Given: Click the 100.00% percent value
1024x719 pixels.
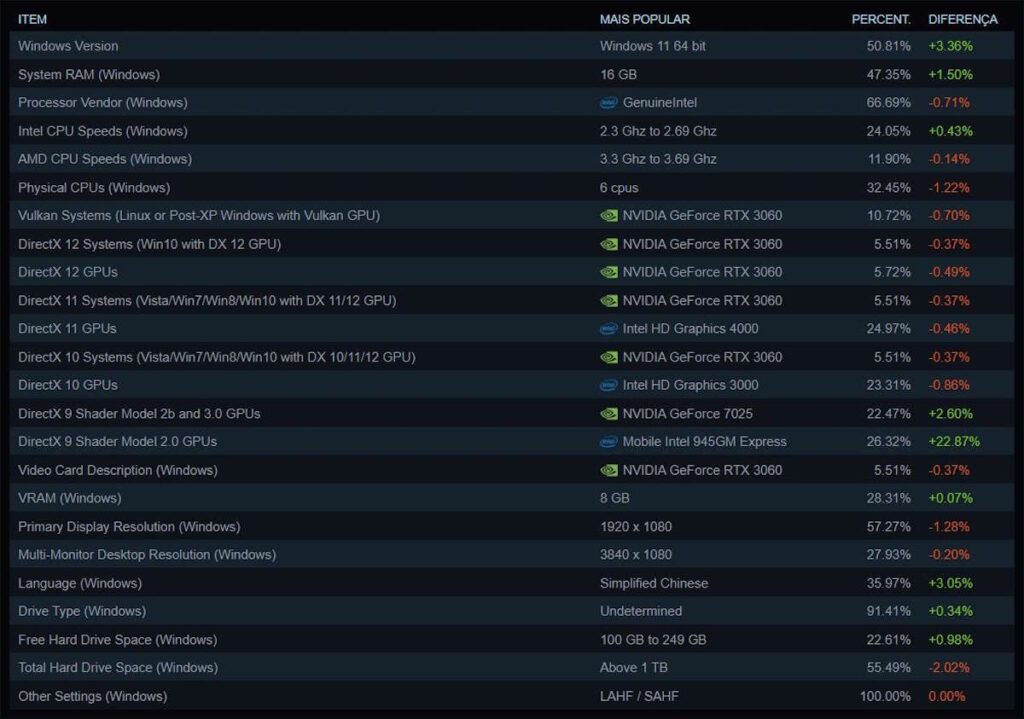Looking at the screenshot, I should [885, 696].
